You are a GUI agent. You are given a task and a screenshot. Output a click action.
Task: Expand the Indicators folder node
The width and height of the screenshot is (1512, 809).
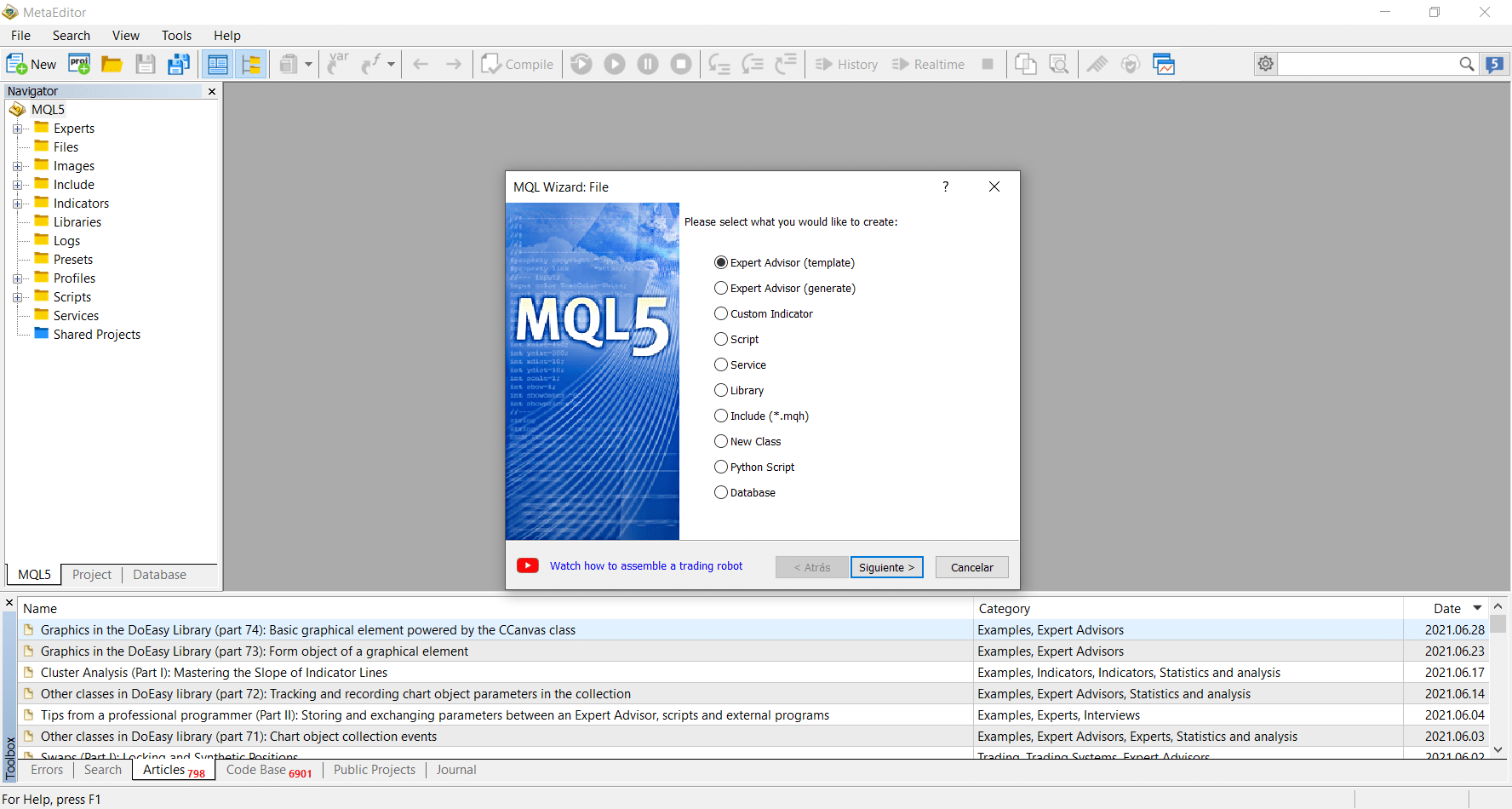pos(17,204)
